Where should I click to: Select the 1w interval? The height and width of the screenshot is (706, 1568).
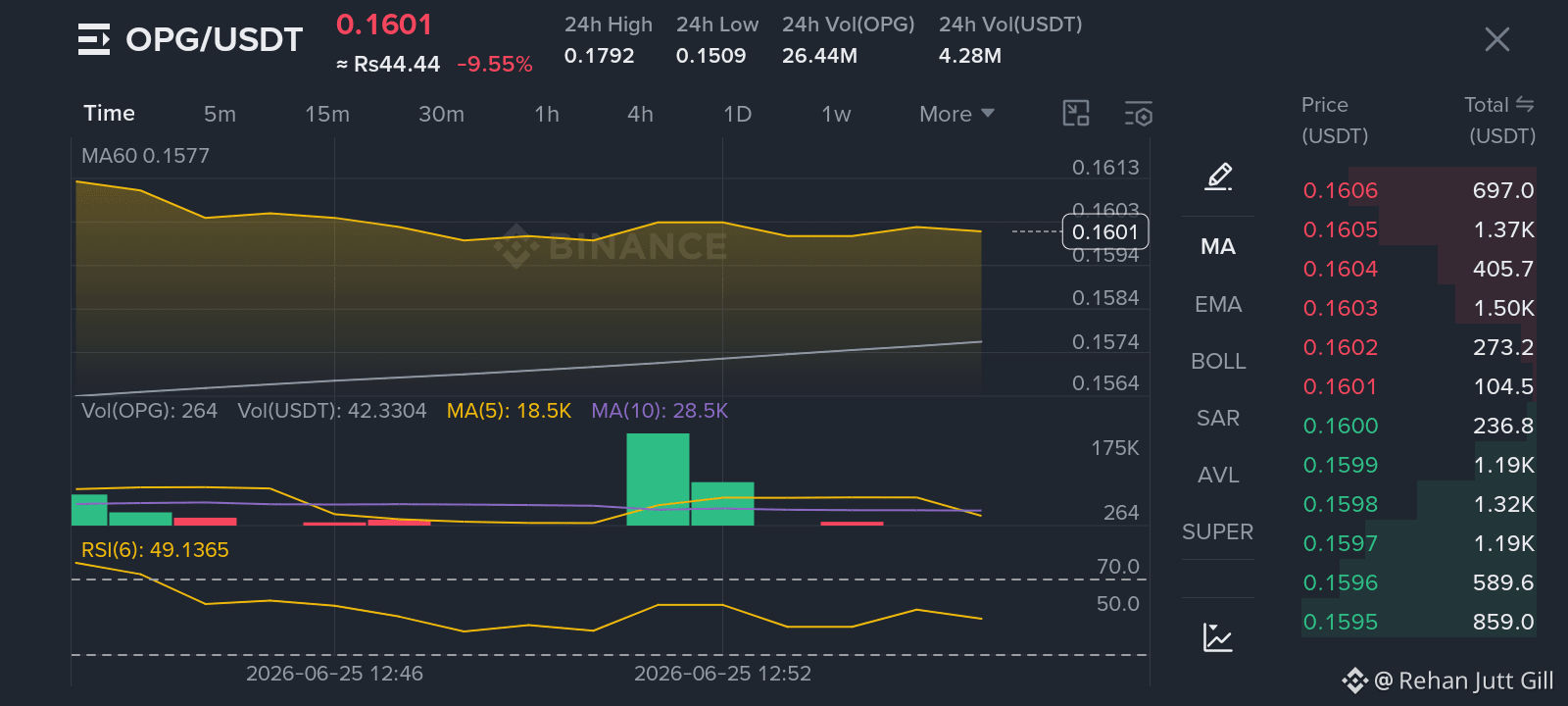[x=836, y=114]
